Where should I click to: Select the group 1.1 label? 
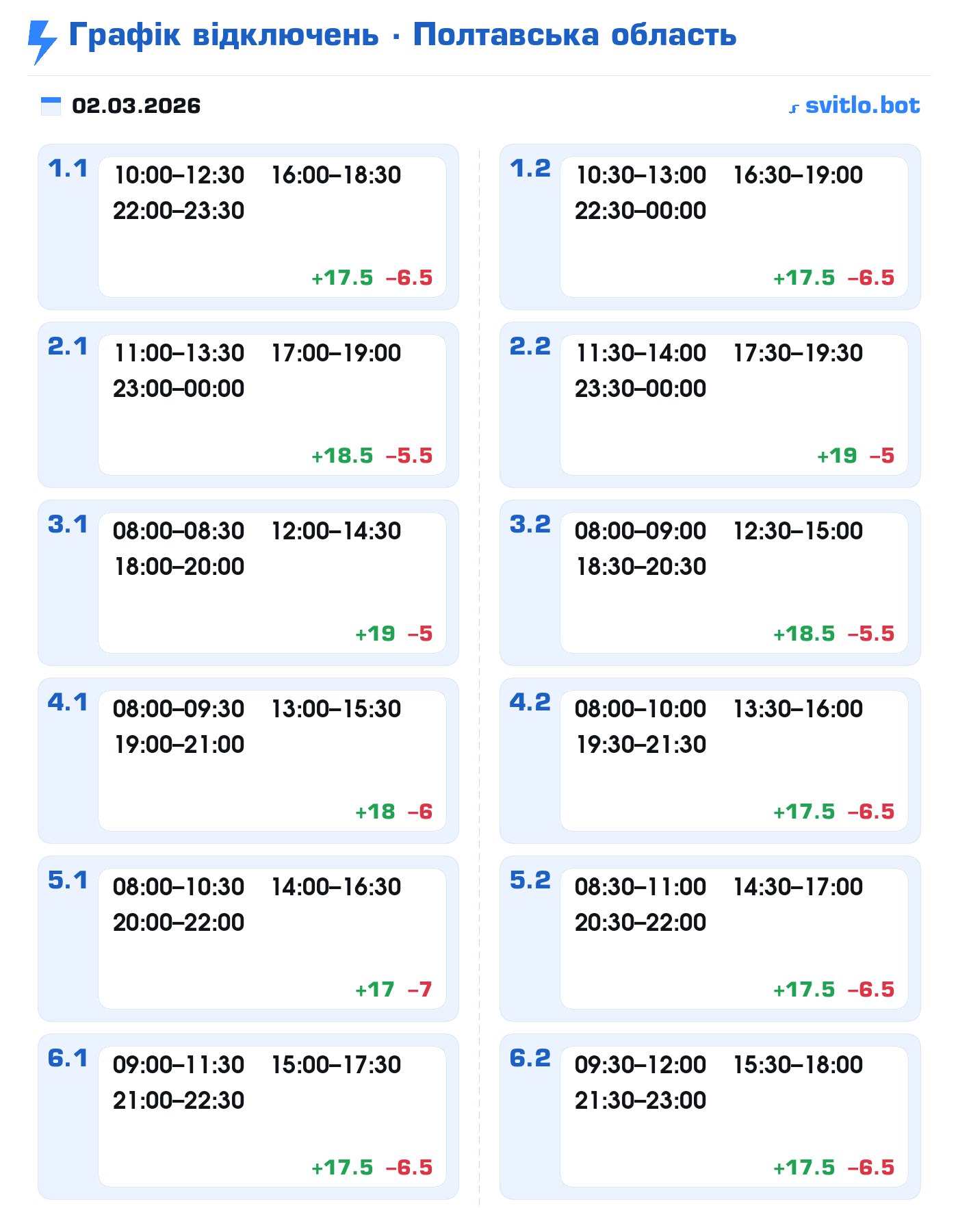click(68, 168)
